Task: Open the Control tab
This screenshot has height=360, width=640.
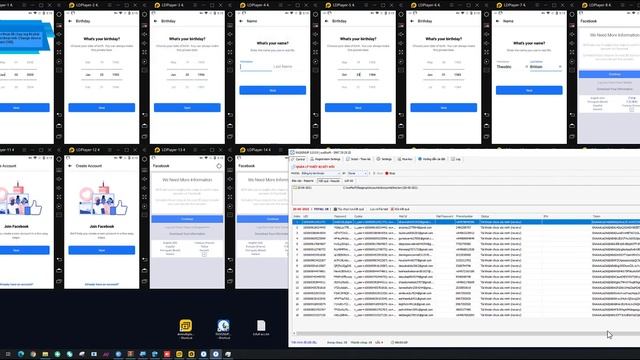Action: [298, 159]
